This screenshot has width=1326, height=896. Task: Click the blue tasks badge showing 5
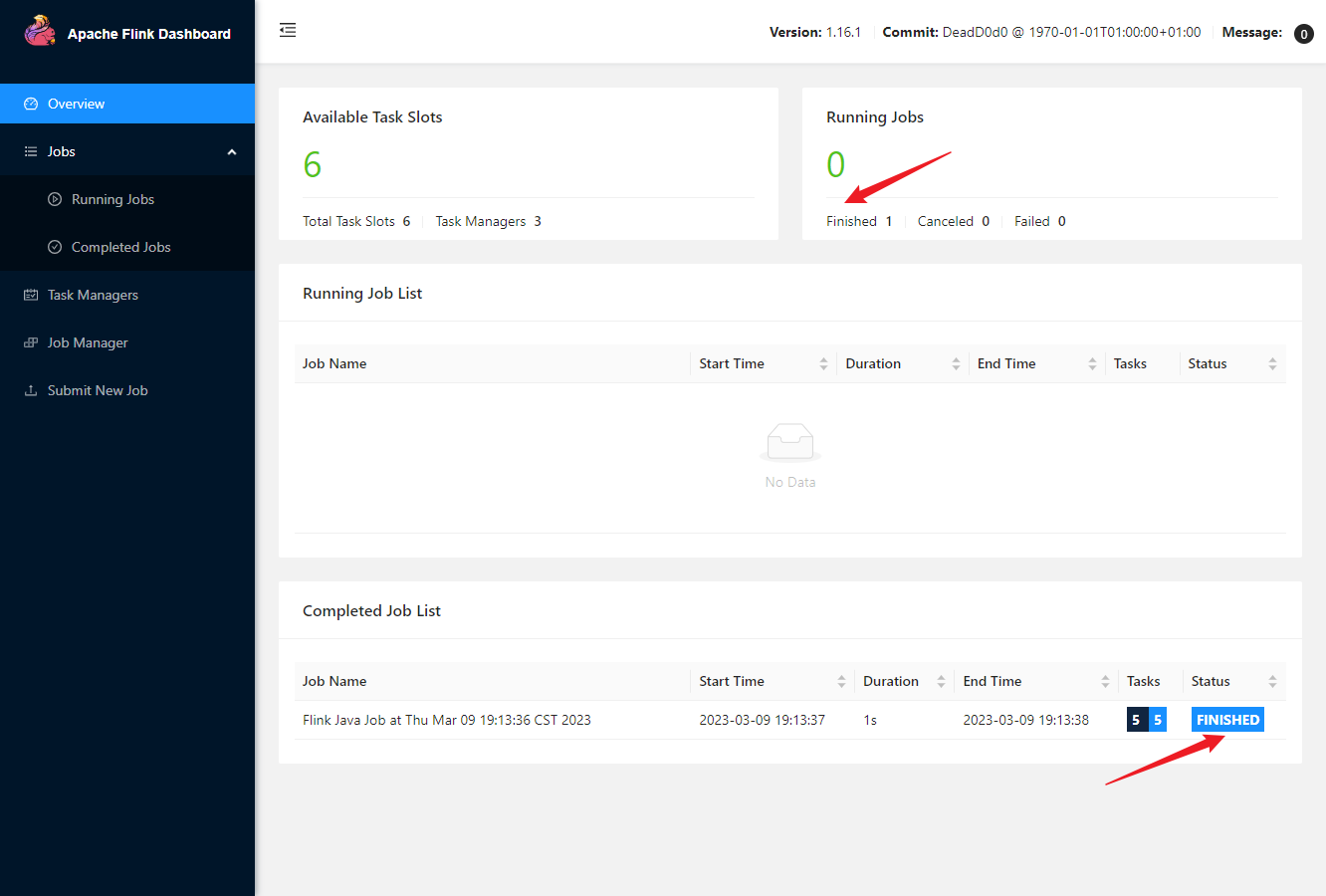tap(1158, 720)
